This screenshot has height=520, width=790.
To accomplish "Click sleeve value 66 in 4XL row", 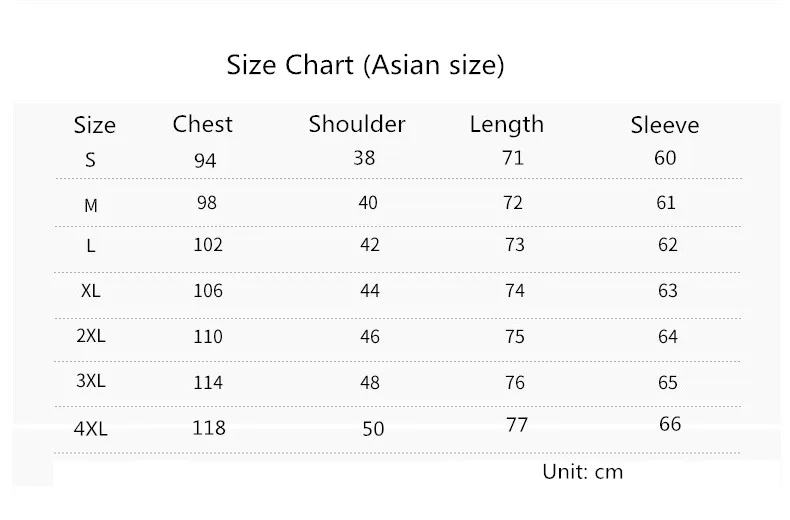I will pyautogui.click(x=670, y=424).
